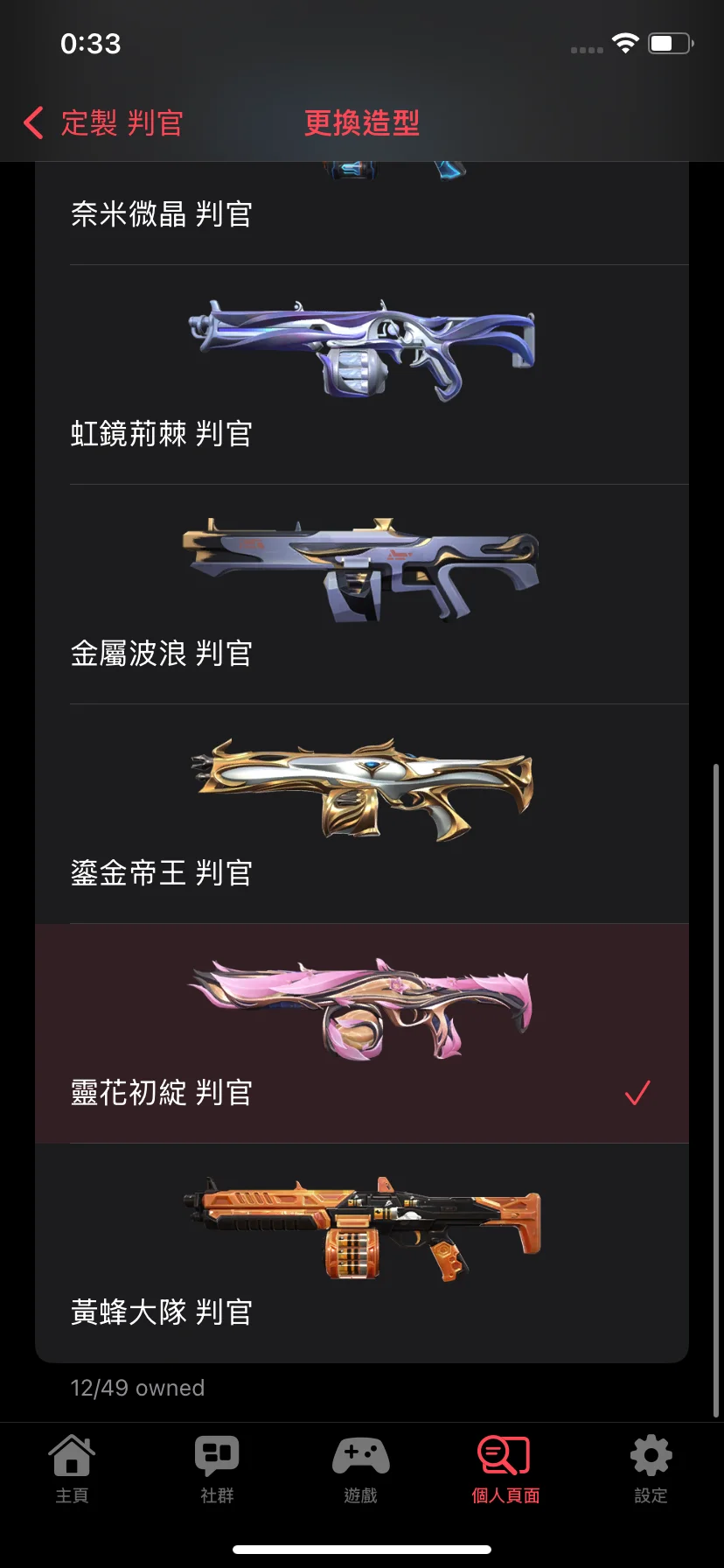Tap the red back chevron icon

(33, 122)
